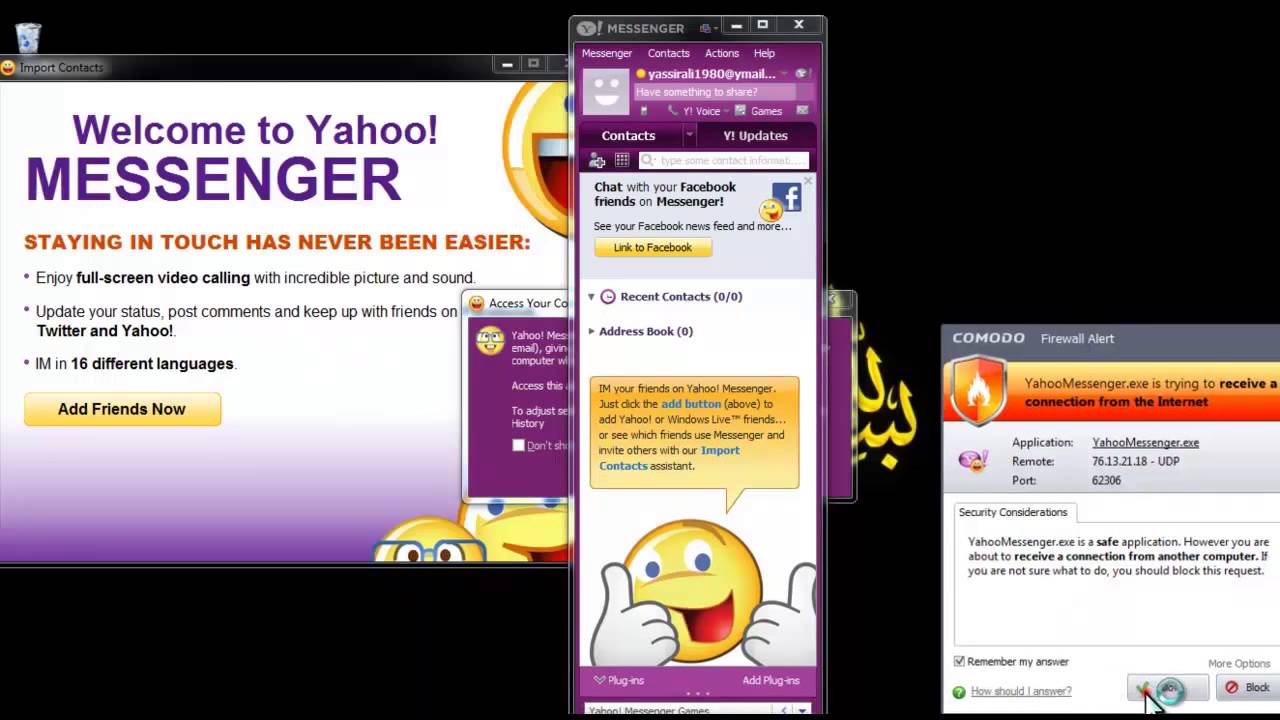Open the Games icon in Messenger

pos(741,111)
